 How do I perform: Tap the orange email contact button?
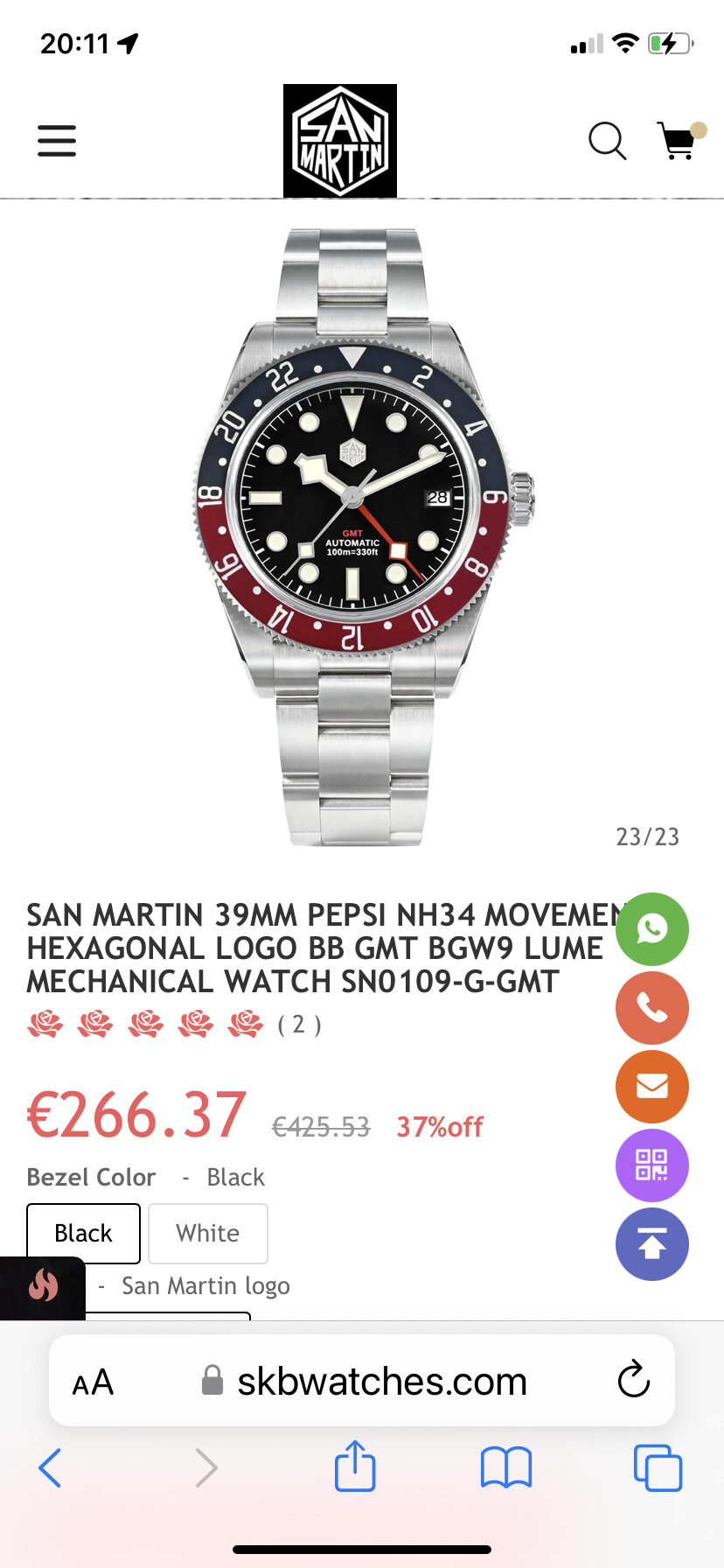[x=652, y=1087]
